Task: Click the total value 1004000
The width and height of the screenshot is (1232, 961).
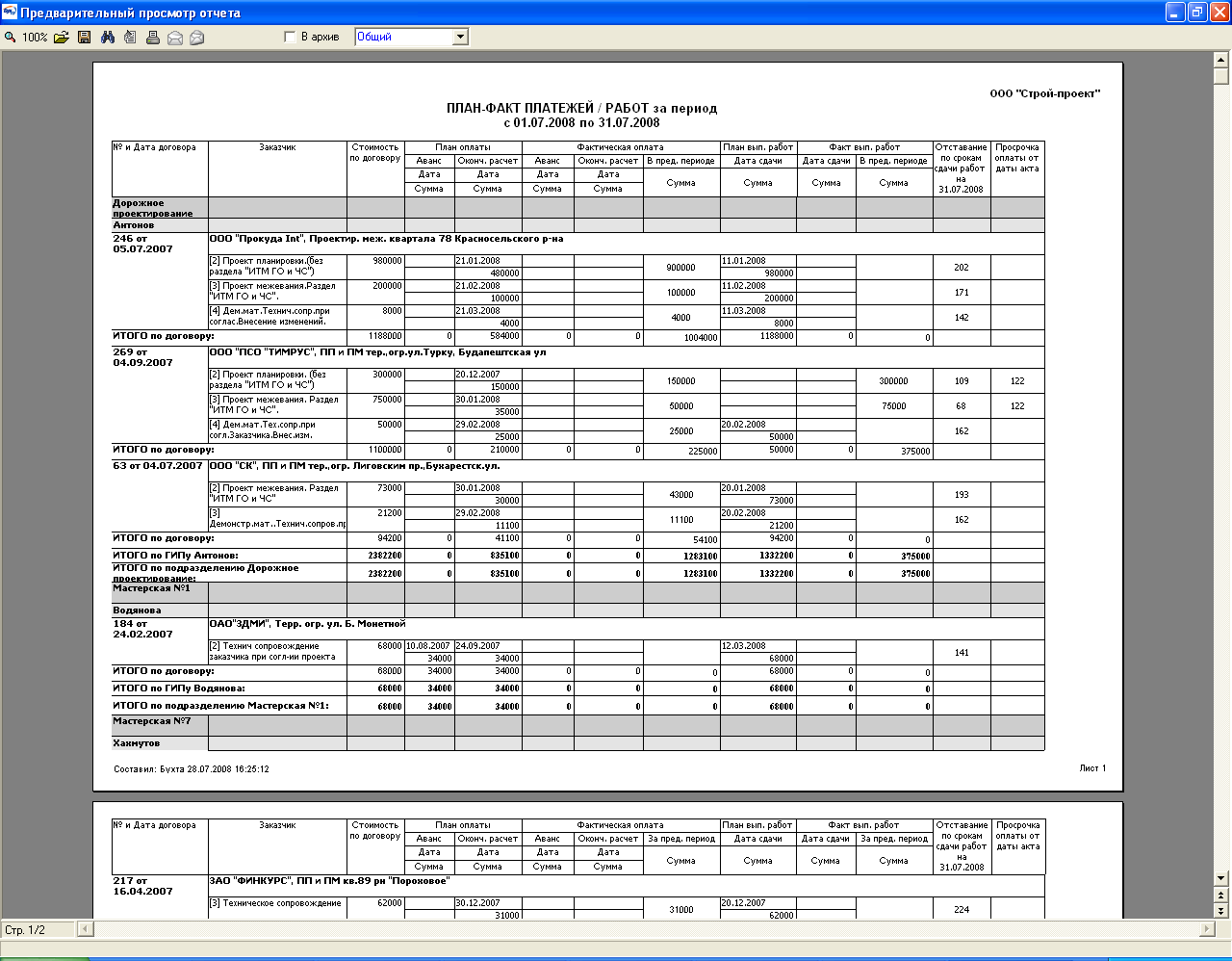Action: (700, 338)
